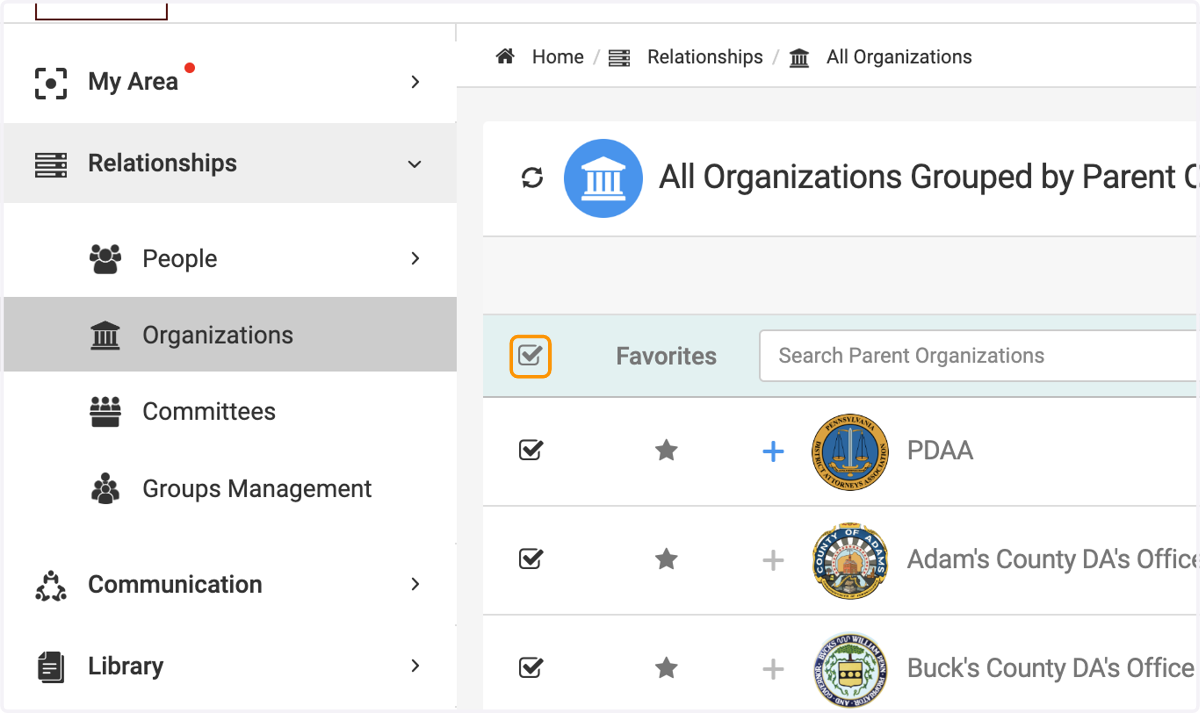This screenshot has height=713, width=1200.
Task: Favorite Adam's County DA's Office star
Action: click(x=666, y=560)
